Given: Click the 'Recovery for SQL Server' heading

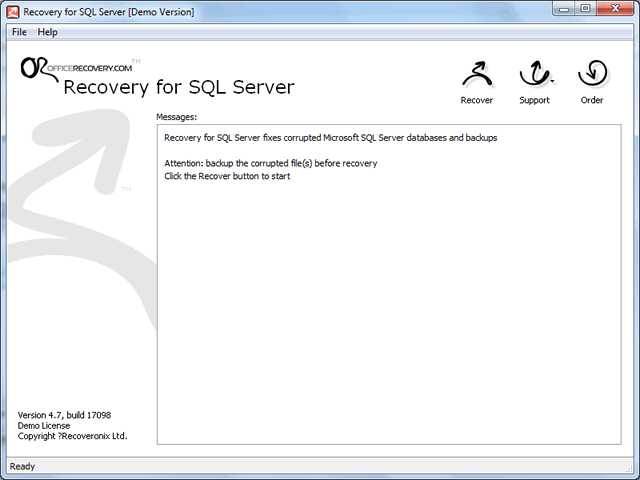Looking at the screenshot, I should (179, 87).
